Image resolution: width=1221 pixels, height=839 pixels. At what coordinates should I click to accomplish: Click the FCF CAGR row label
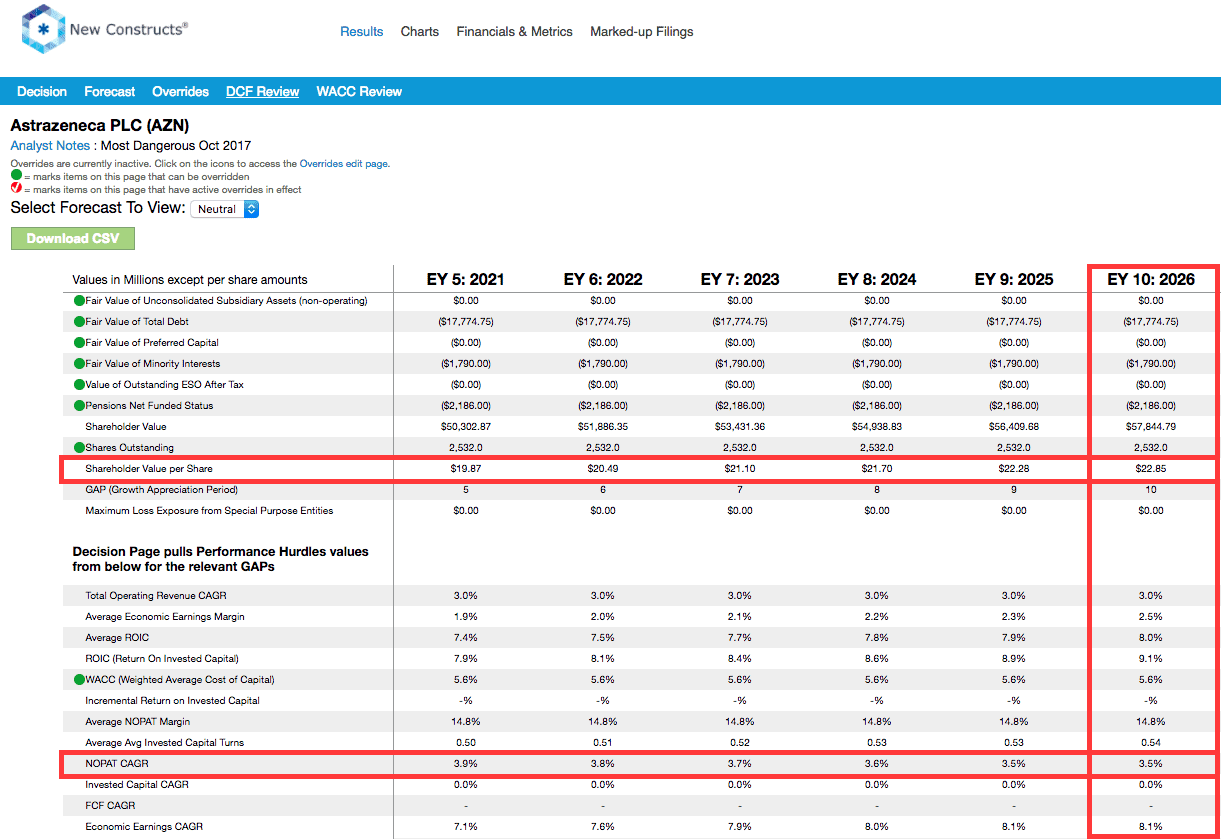(x=110, y=806)
